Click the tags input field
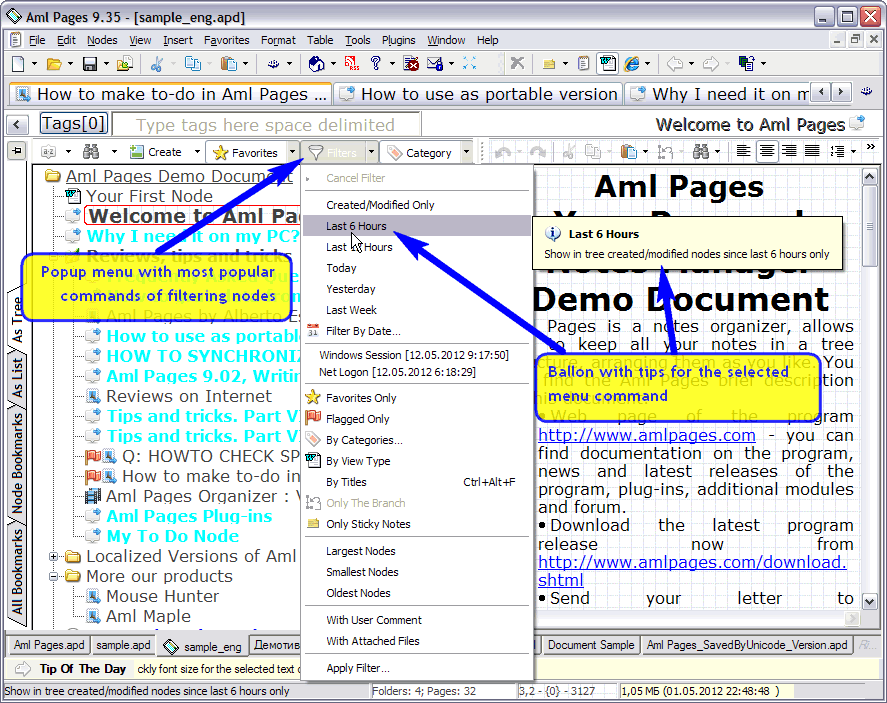This screenshot has height=703, width=887. [266, 124]
